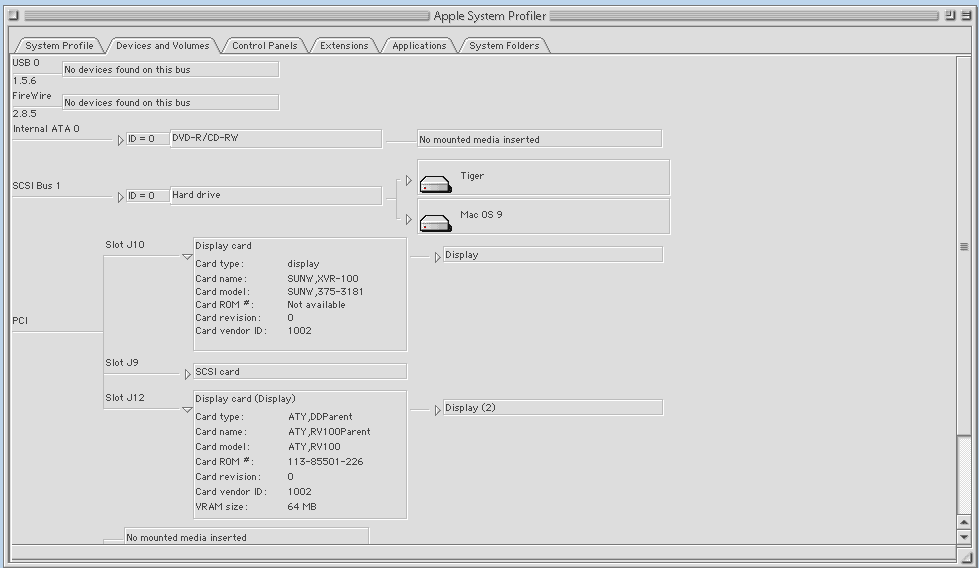The width and height of the screenshot is (979, 568).
Task: Collapse the Slot J10 Display card details
Action: coord(187,257)
